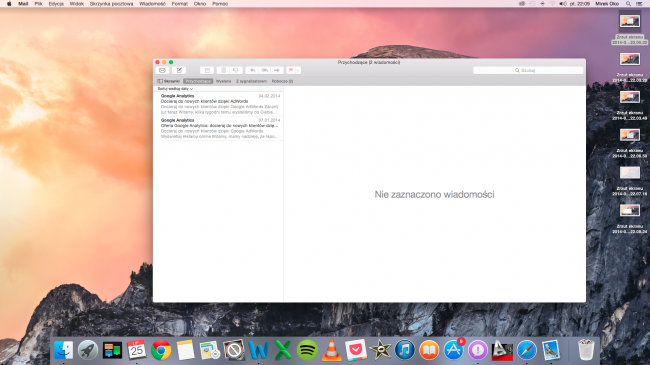This screenshot has height=365, width=650.
Task: Toggle the Skrzynki mailbox list sidebar
Action: point(169,81)
